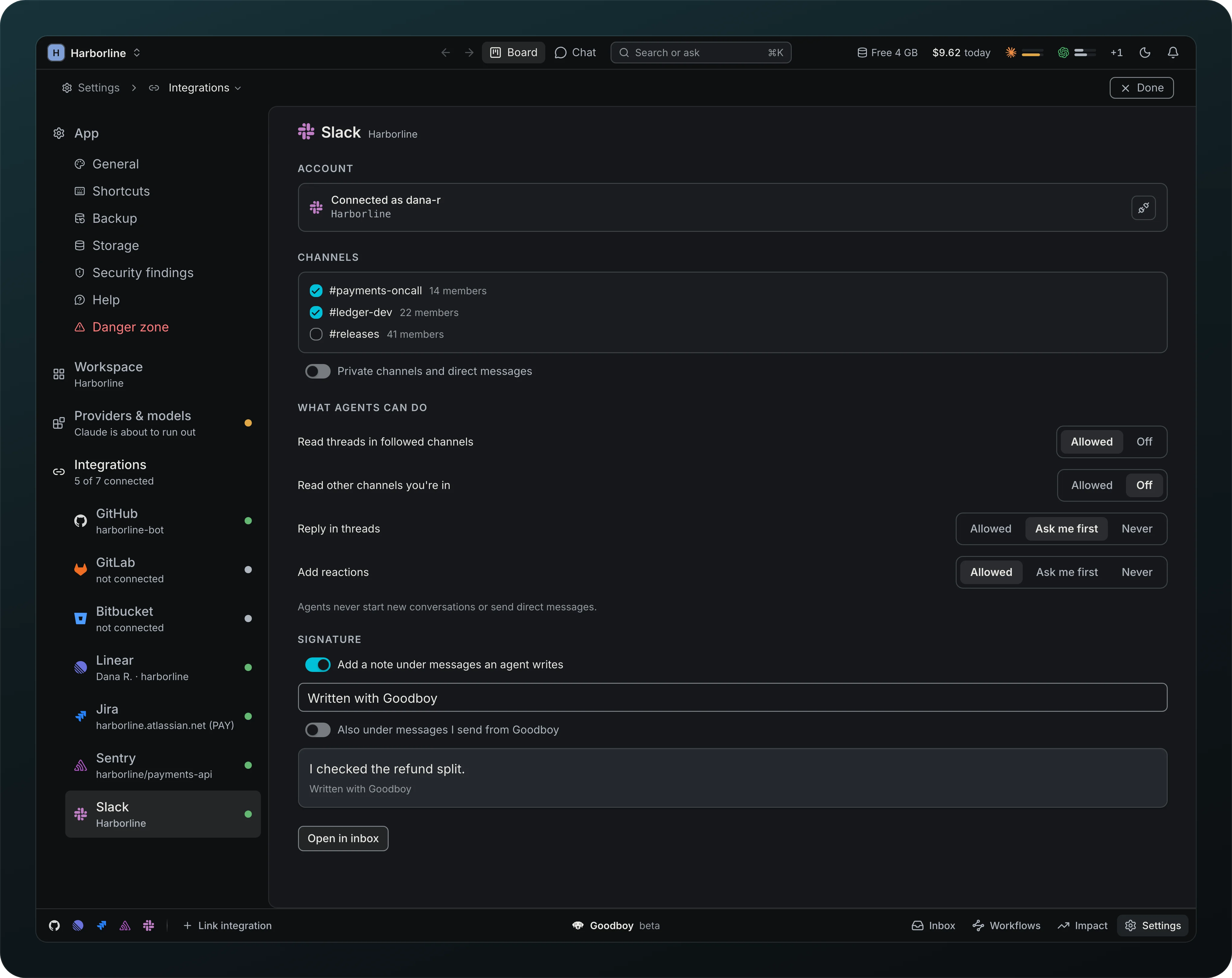Image resolution: width=1232 pixels, height=978 pixels.
Task: Enable private channels and direct messages
Action: coord(318,371)
